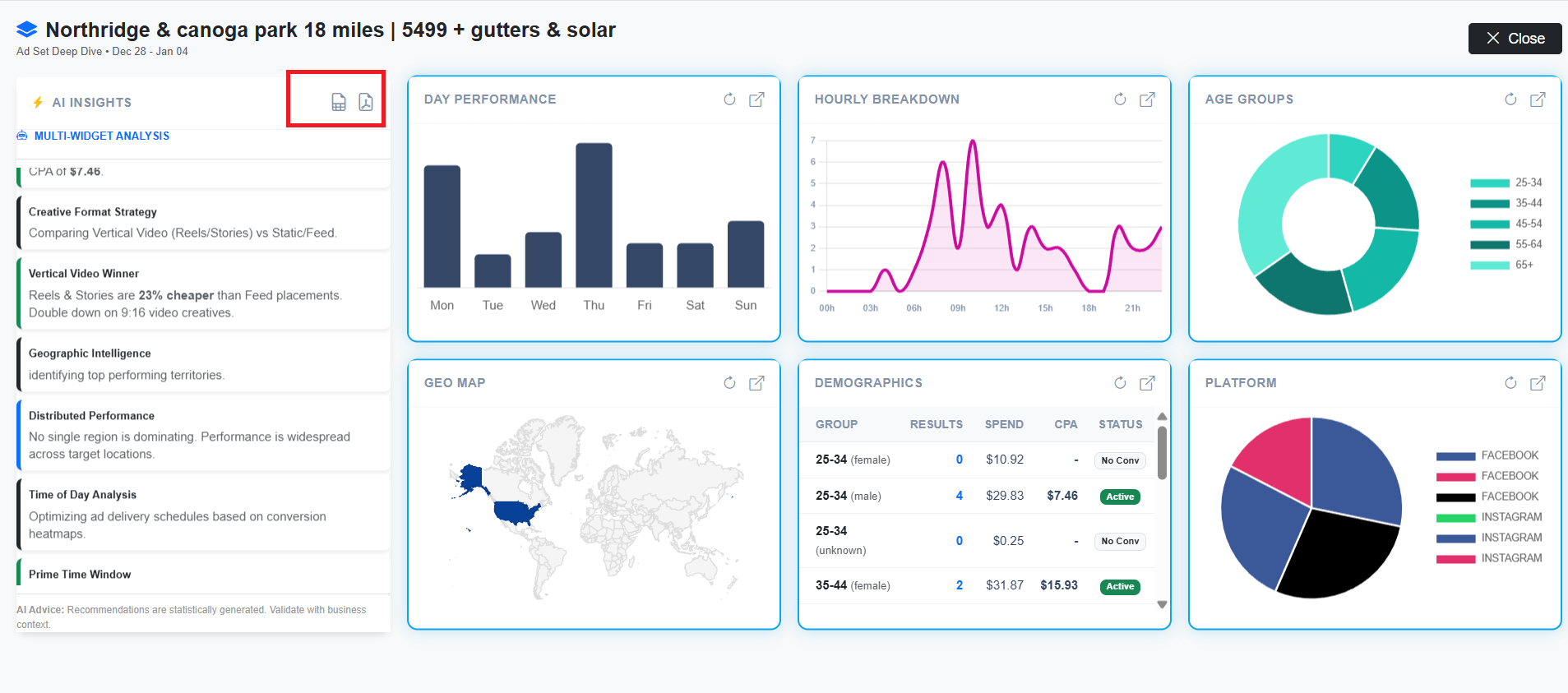Sort Demographics by CPA column header

(1066, 424)
